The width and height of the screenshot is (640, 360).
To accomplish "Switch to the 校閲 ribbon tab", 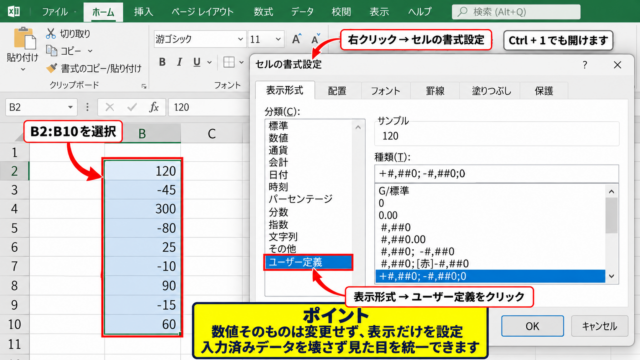I will [x=341, y=11].
